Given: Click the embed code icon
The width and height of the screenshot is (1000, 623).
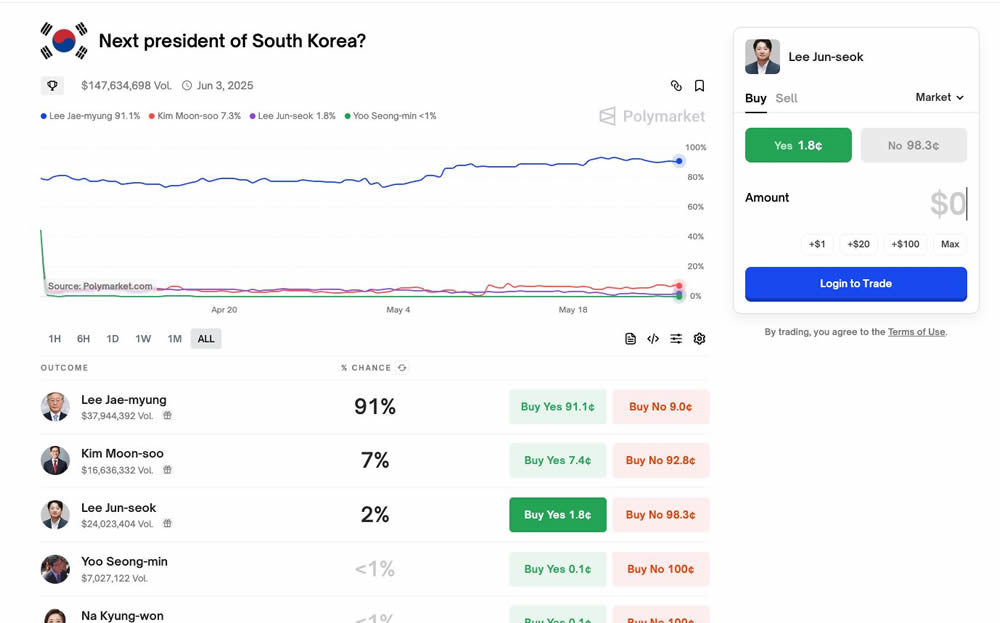Looking at the screenshot, I should coord(653,339).
